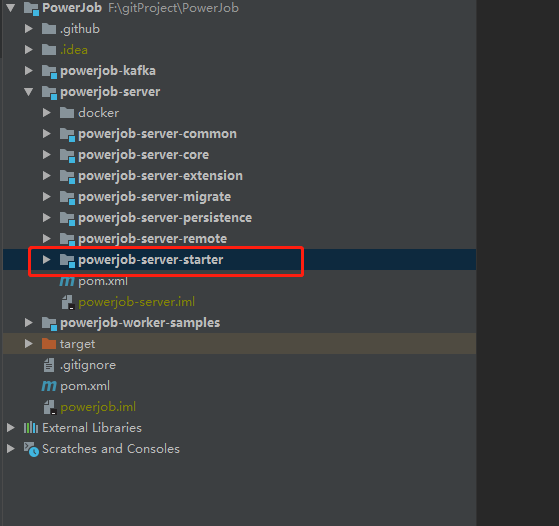Click the External Libraries bars icon

[x=31, y=428]
